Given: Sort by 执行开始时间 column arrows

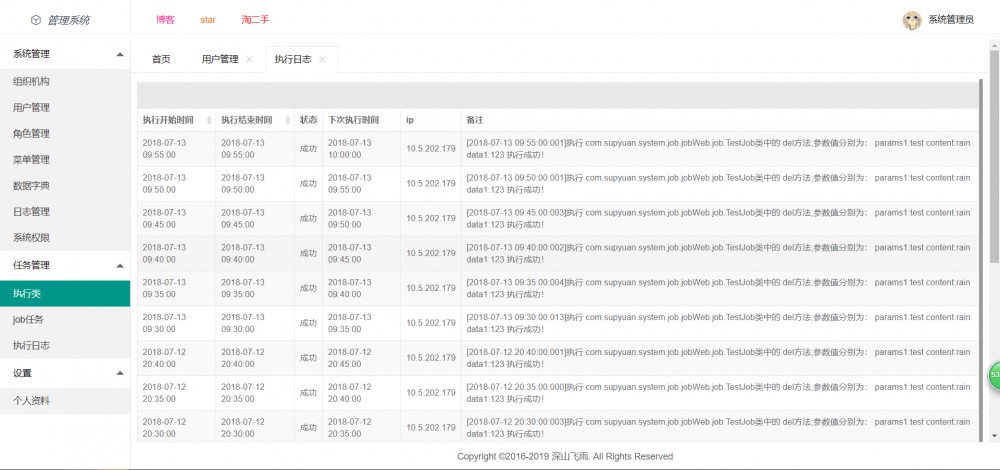Looking at the screenshot, I should (209, 120).
